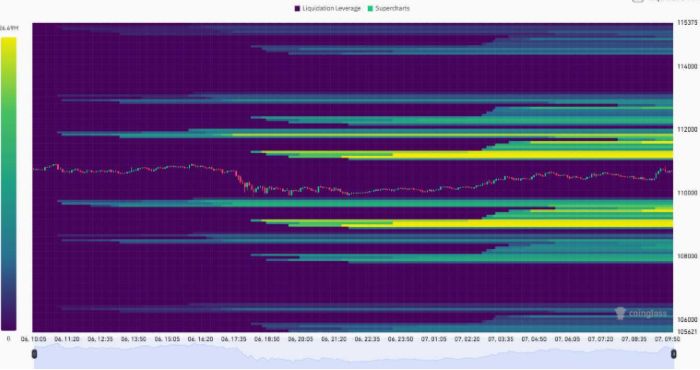Click the 06, 18:50 time axis label
The image size is (700, 370).
267,339
